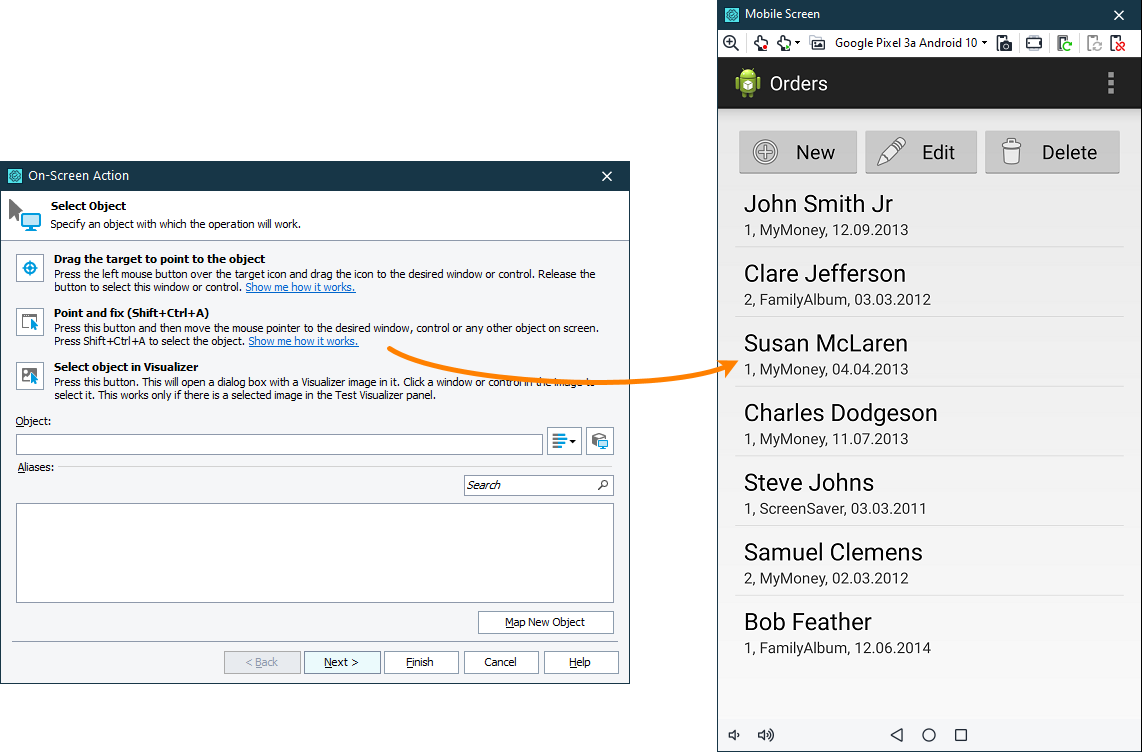
Task: Open the Google Pixel 3a Android 10 dropdown
Action: (910, 43)
